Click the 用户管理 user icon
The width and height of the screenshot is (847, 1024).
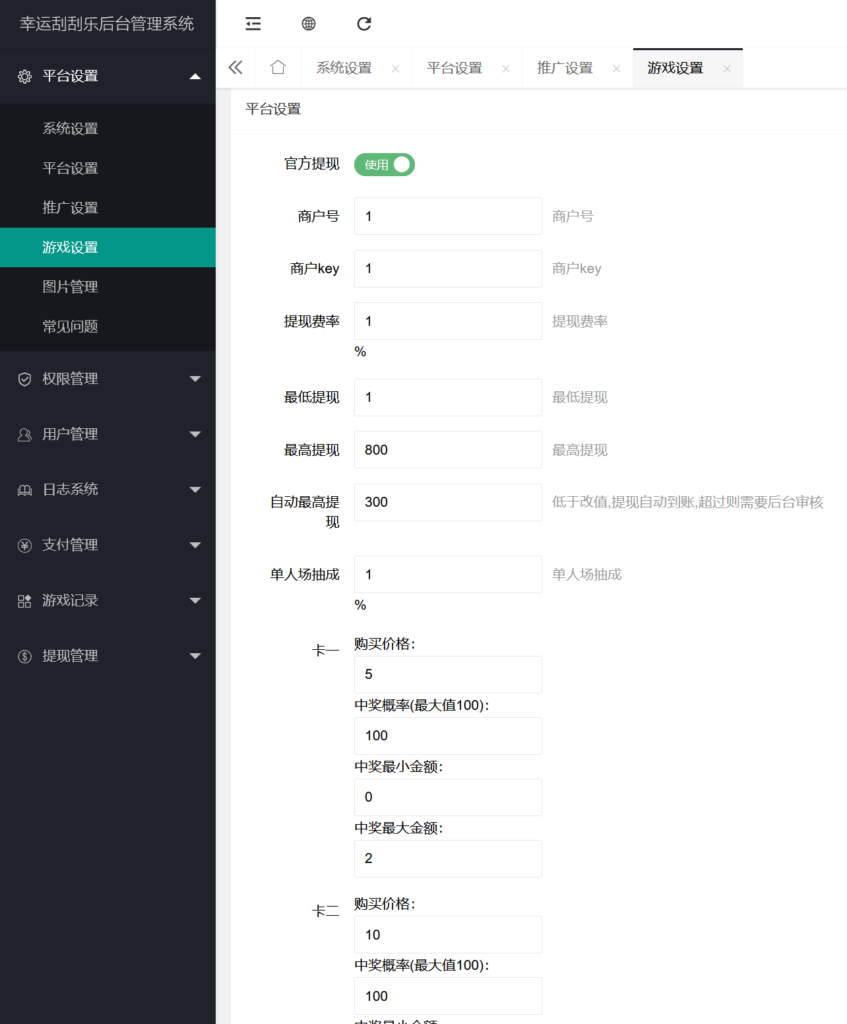click(x=25, y=434)
